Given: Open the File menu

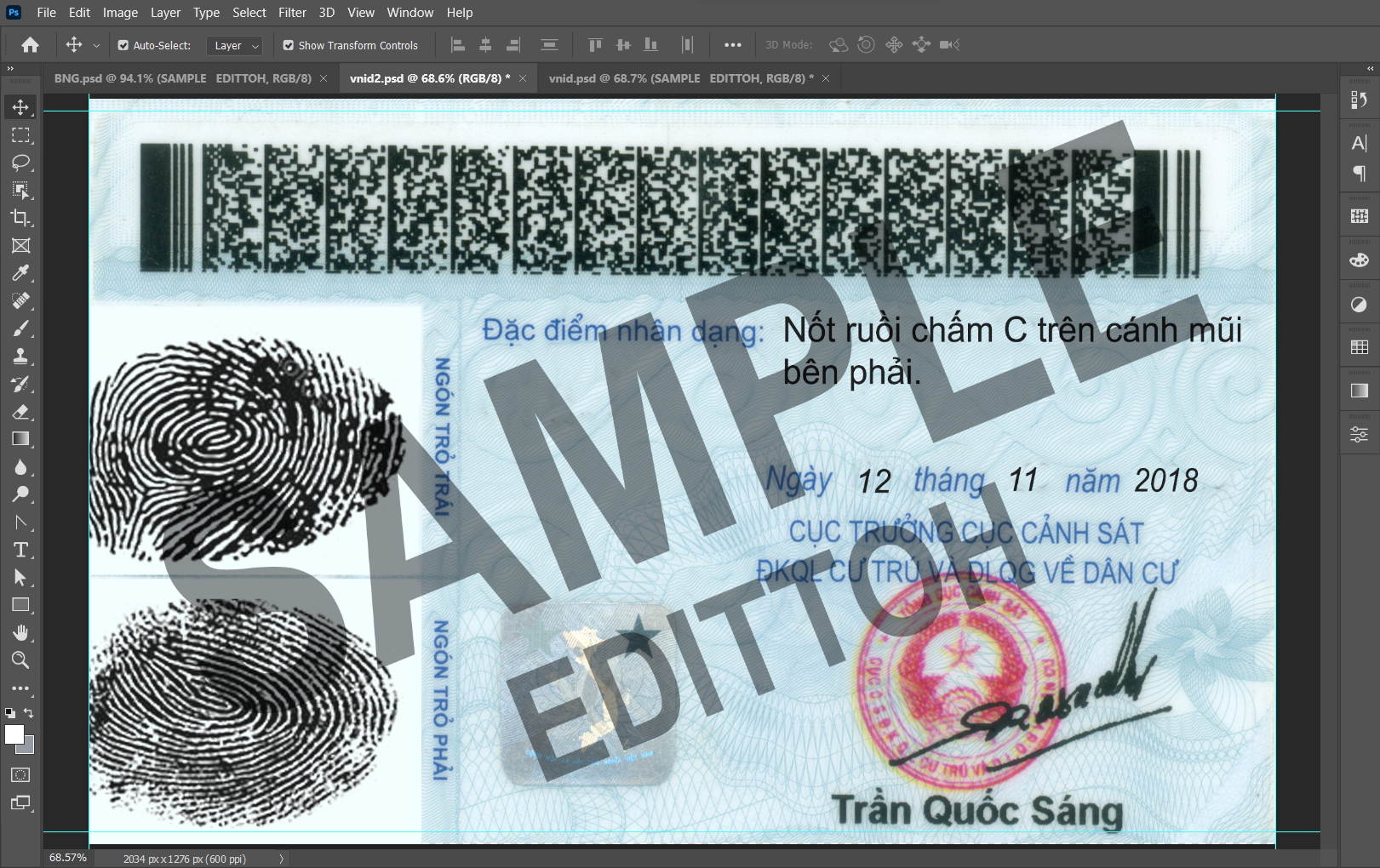Looking at the screenshot, I should pyautogui.click(x=47, y=13).
